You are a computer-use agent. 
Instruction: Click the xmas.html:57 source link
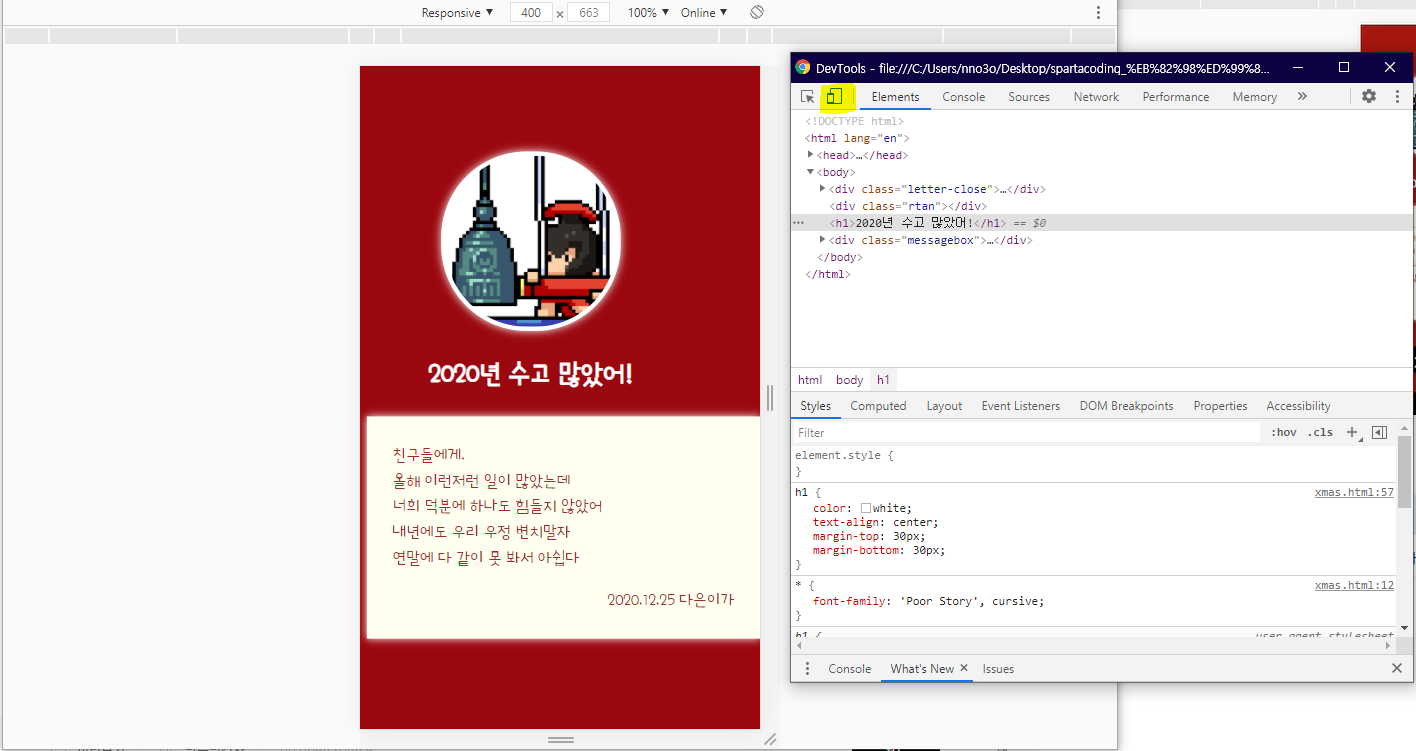point(1354,493)
